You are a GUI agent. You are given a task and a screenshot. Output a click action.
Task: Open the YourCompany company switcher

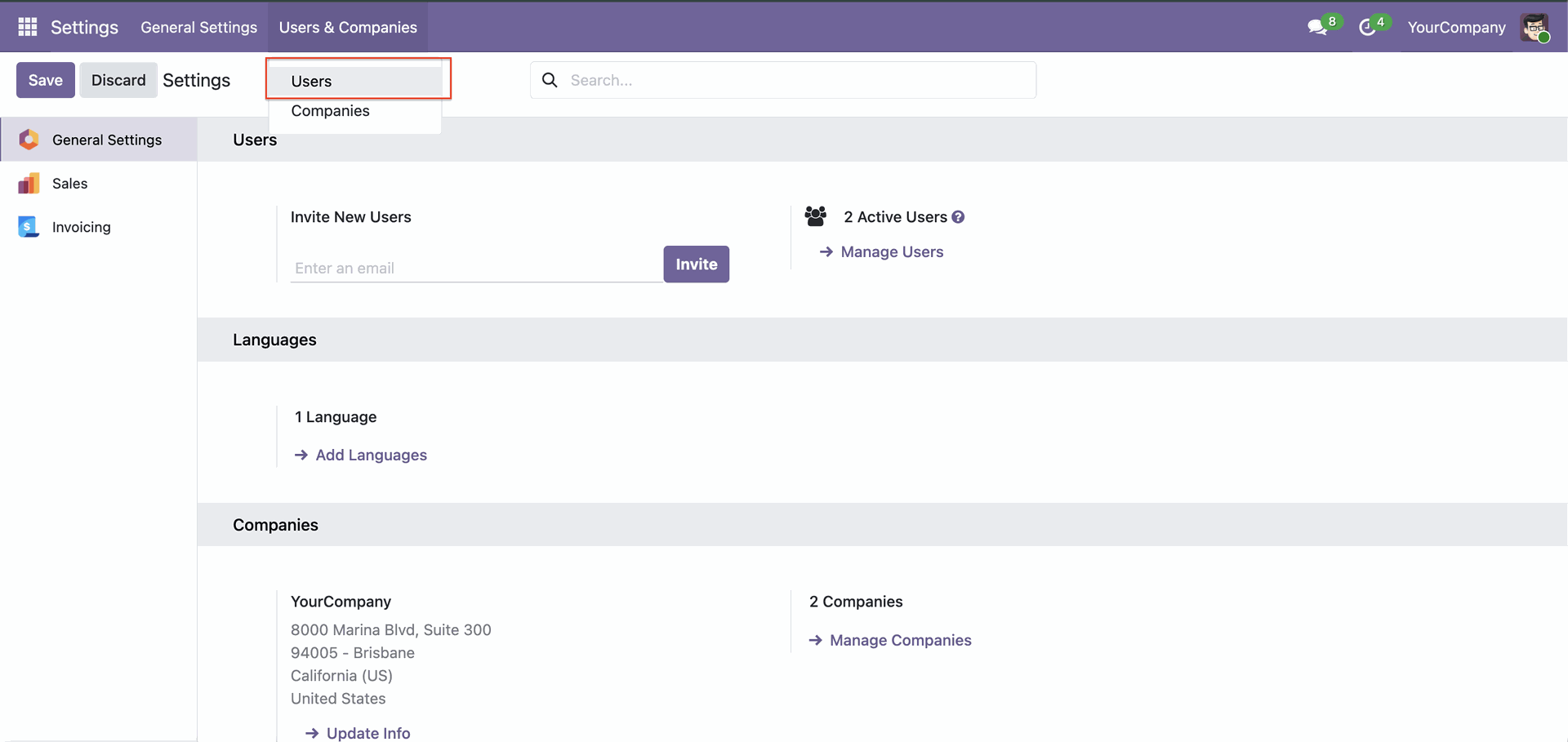tap(1456, 27)
